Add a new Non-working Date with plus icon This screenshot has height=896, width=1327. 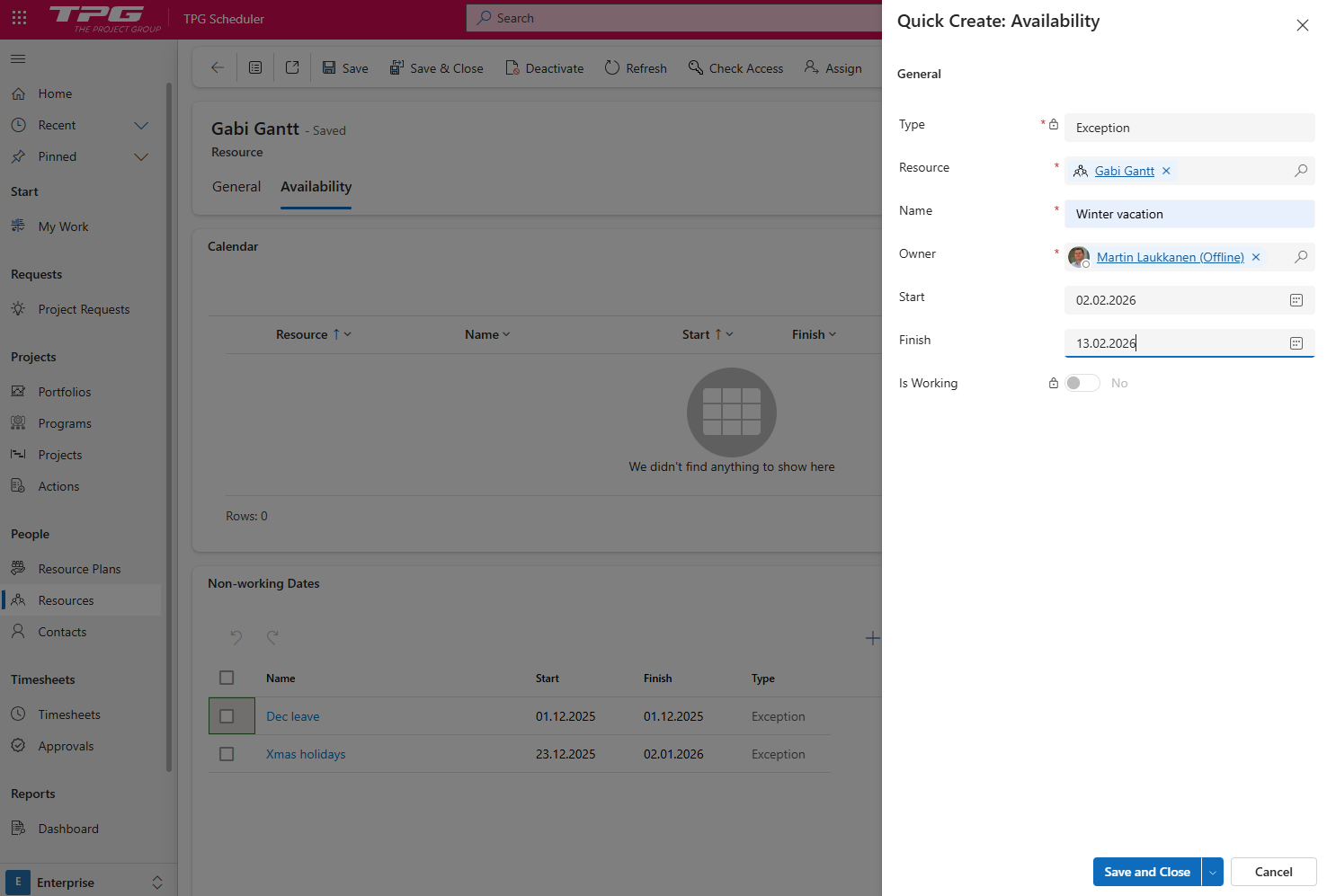(872, 638)
